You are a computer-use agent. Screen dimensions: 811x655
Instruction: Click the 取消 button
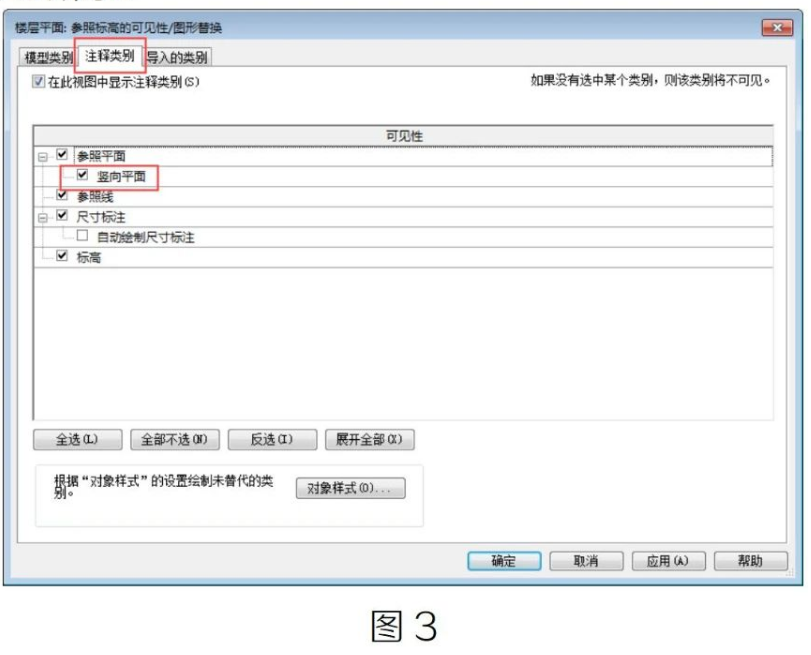[586, 561]
